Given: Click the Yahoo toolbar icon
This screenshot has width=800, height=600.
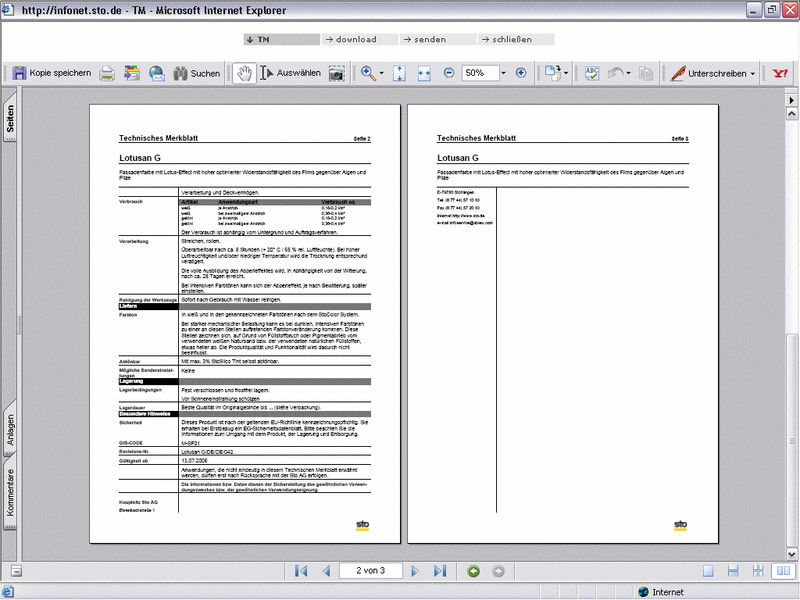Looking at the screenshot, I should click(x=780, y=73).
